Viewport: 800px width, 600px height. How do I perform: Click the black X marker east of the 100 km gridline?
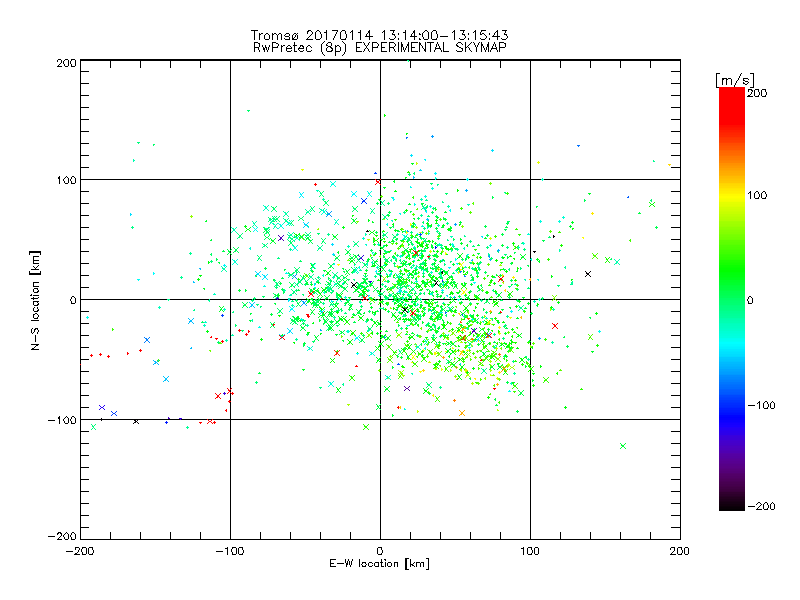click(588, 274)
